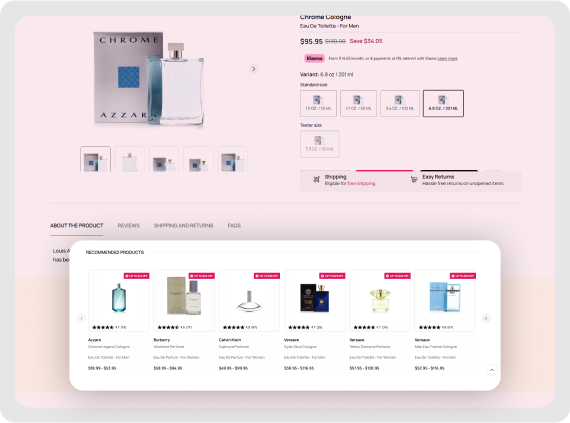Open the About the Product tab
Viewport: 570px width, 423px height.
coord(77,226)
